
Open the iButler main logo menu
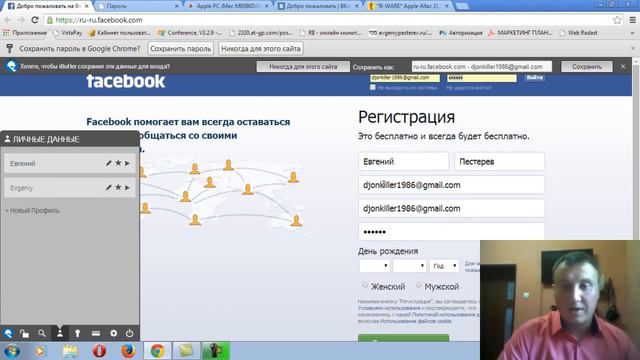point(8,333)
